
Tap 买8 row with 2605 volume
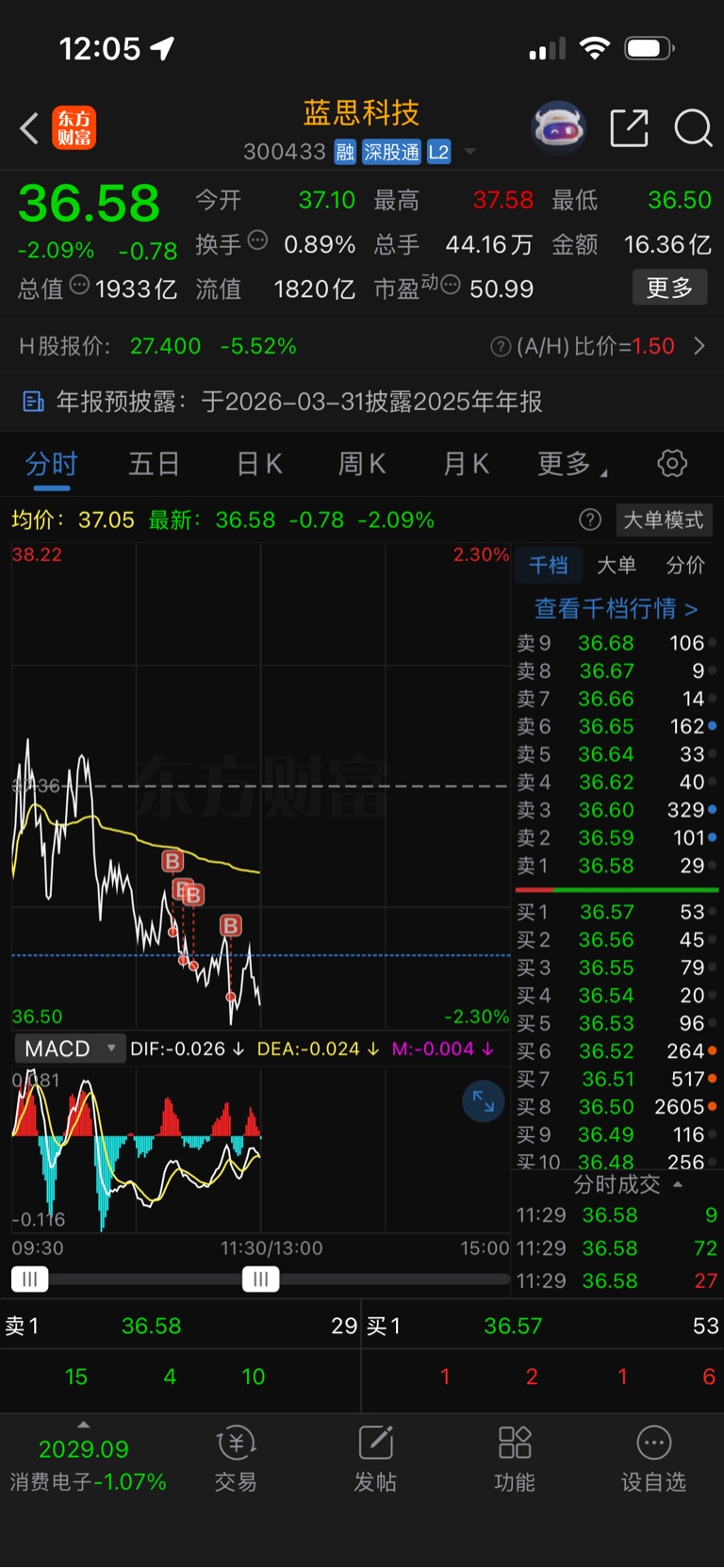coord(617,1106)
